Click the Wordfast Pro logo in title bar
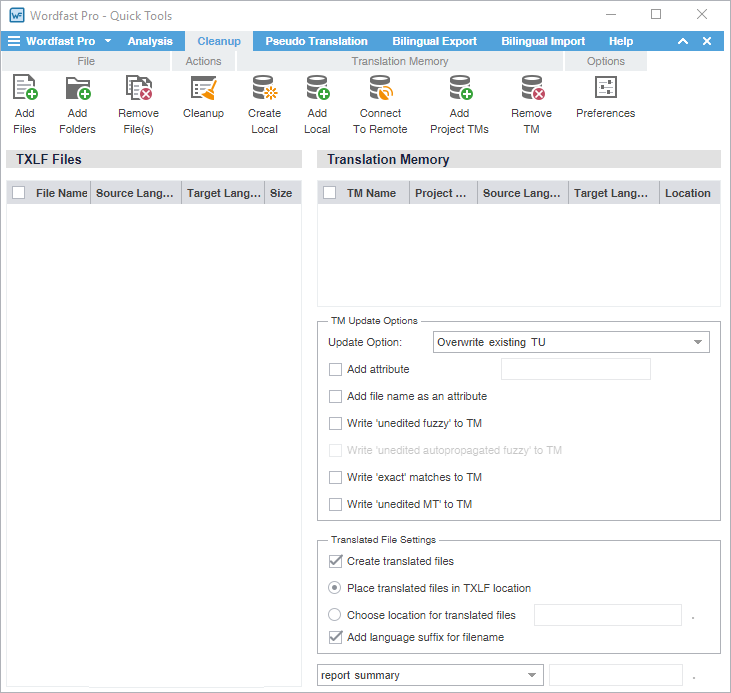This screenshot has height=693, width=731. (17, 15)
